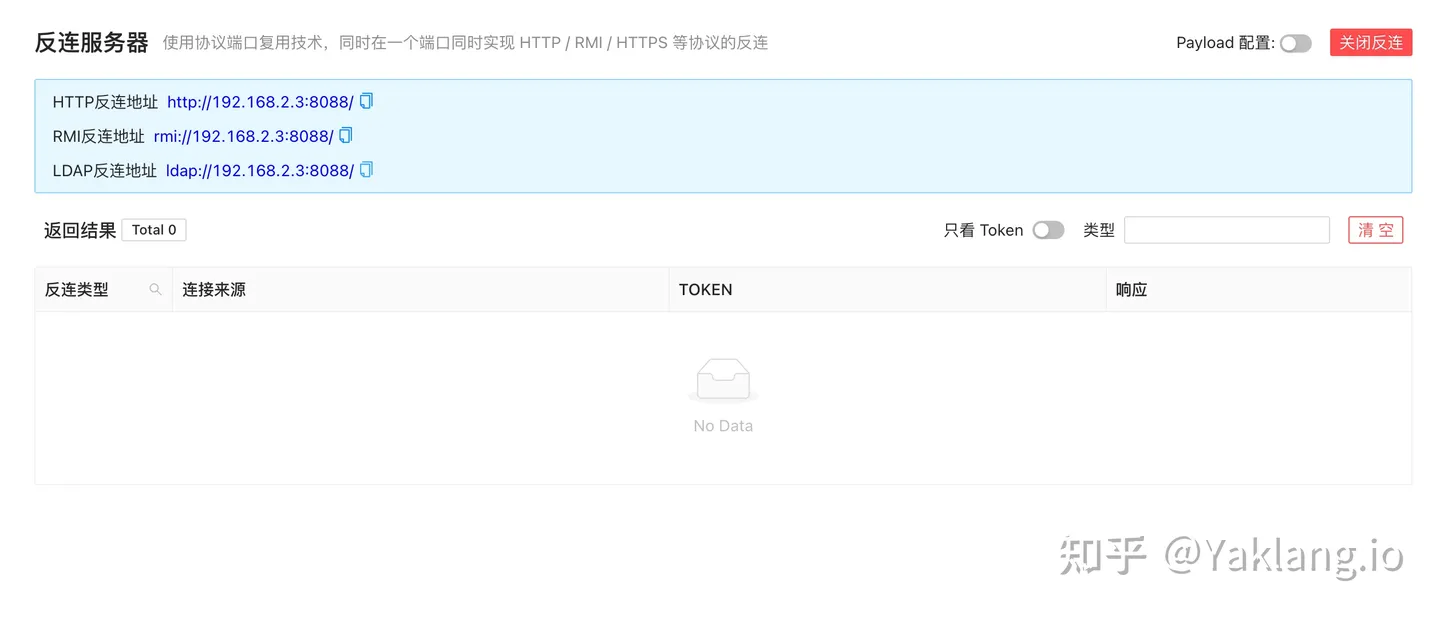Screen dimensions: 1440x620
Task: Click the 反连服务器 page title
Action: point(91,43)
